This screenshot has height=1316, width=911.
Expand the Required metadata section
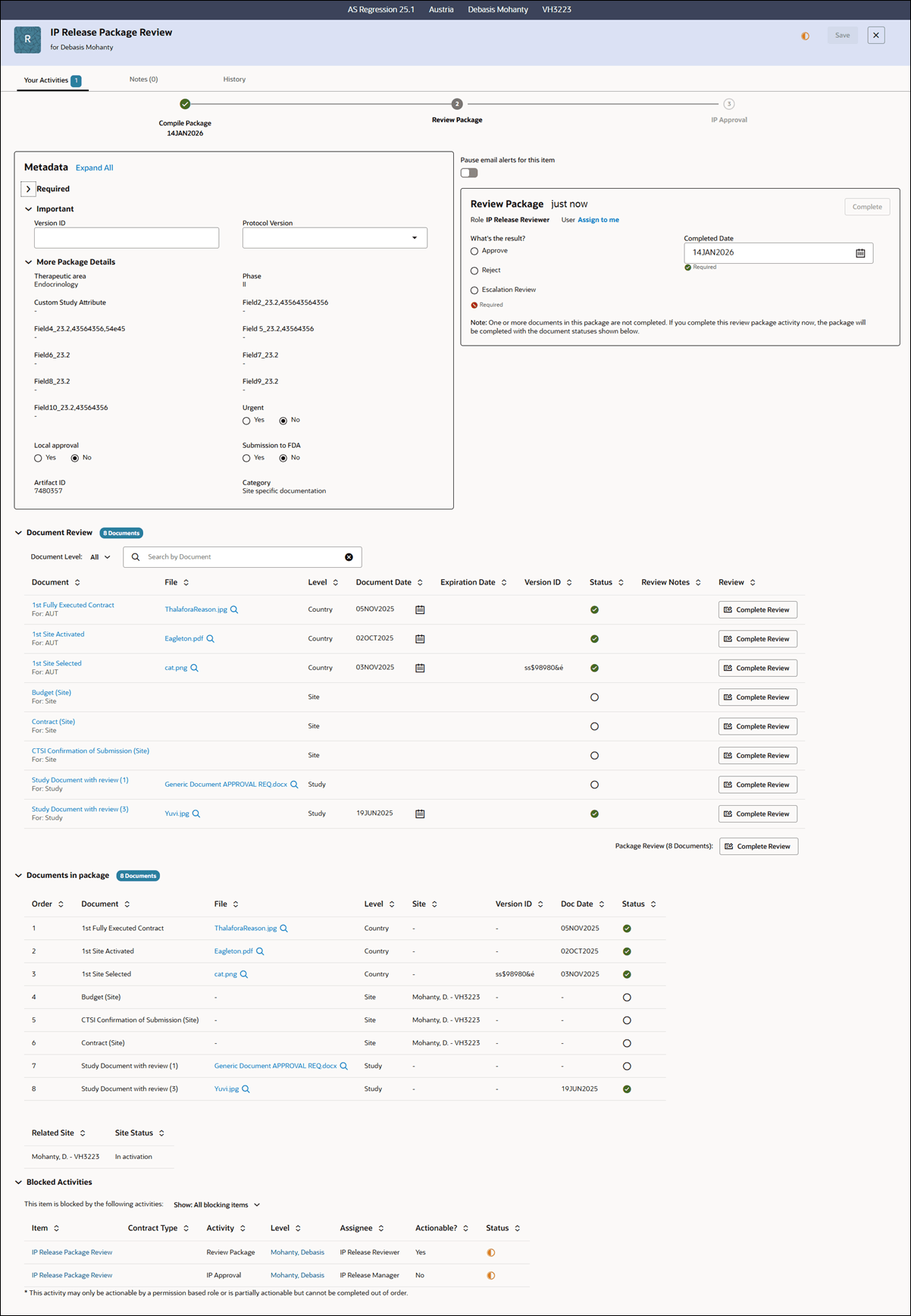pyautogui.click(x=28, y=189)
